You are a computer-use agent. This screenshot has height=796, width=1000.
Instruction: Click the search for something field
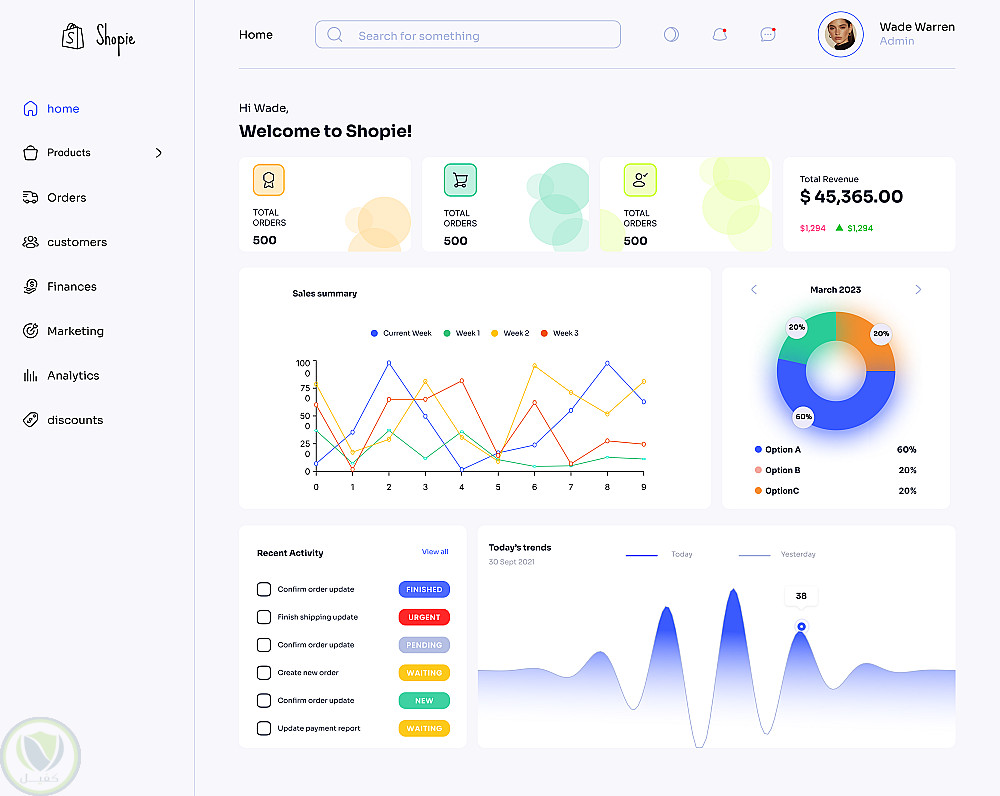[467, 34]
